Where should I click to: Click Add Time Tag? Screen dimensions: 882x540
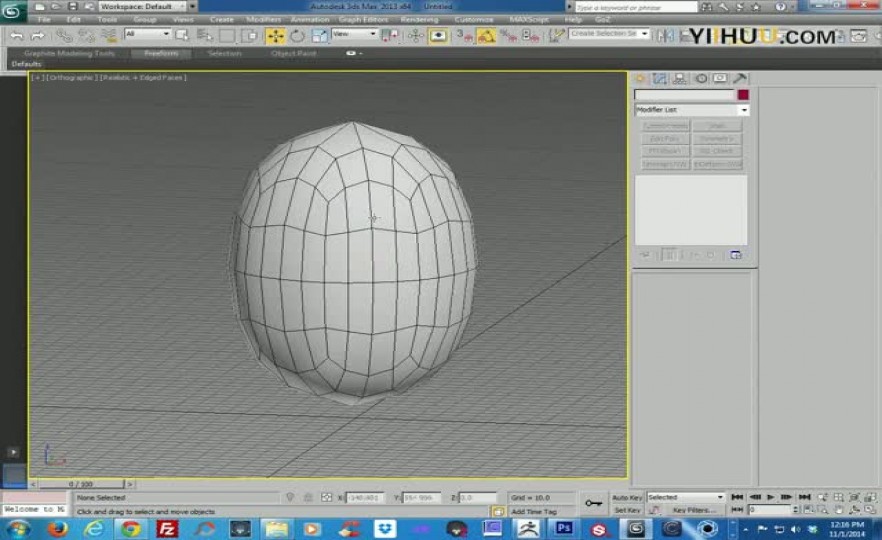click(534, 511)
